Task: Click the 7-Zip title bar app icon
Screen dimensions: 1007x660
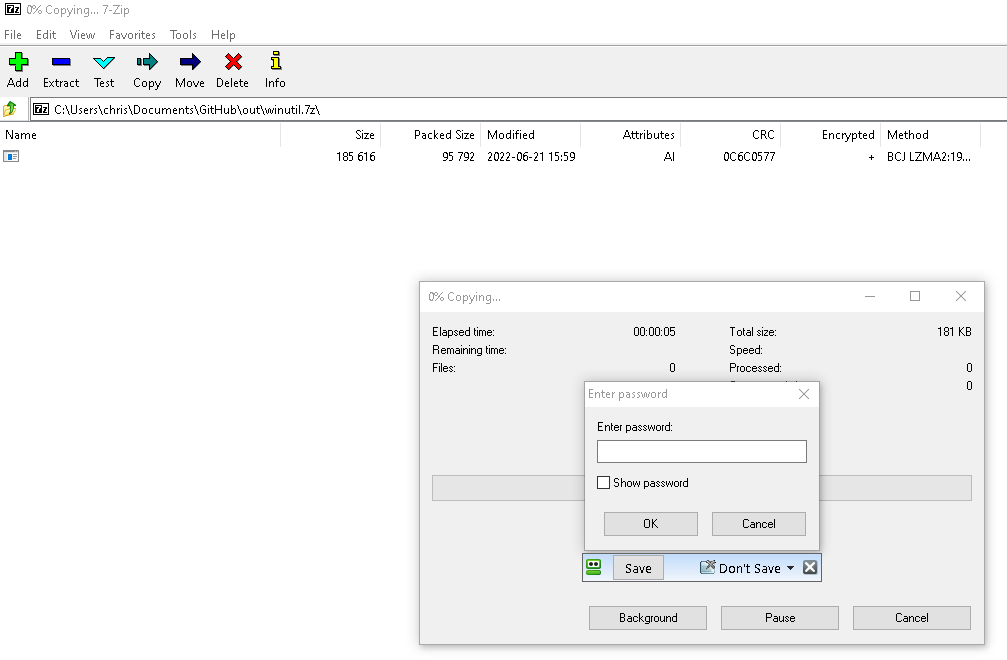Action: 13,9
